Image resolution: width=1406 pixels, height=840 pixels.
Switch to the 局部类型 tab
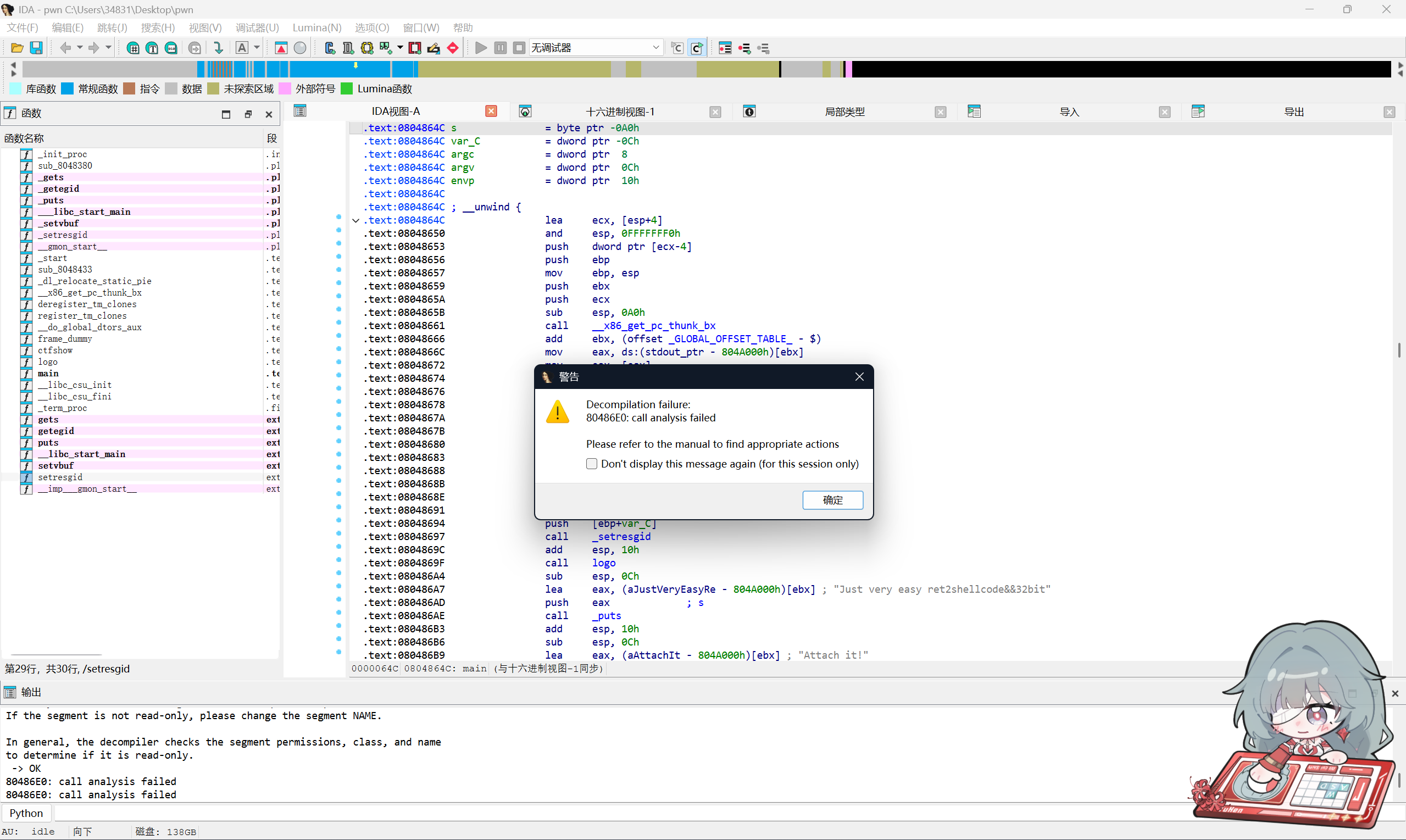[844, 112]
